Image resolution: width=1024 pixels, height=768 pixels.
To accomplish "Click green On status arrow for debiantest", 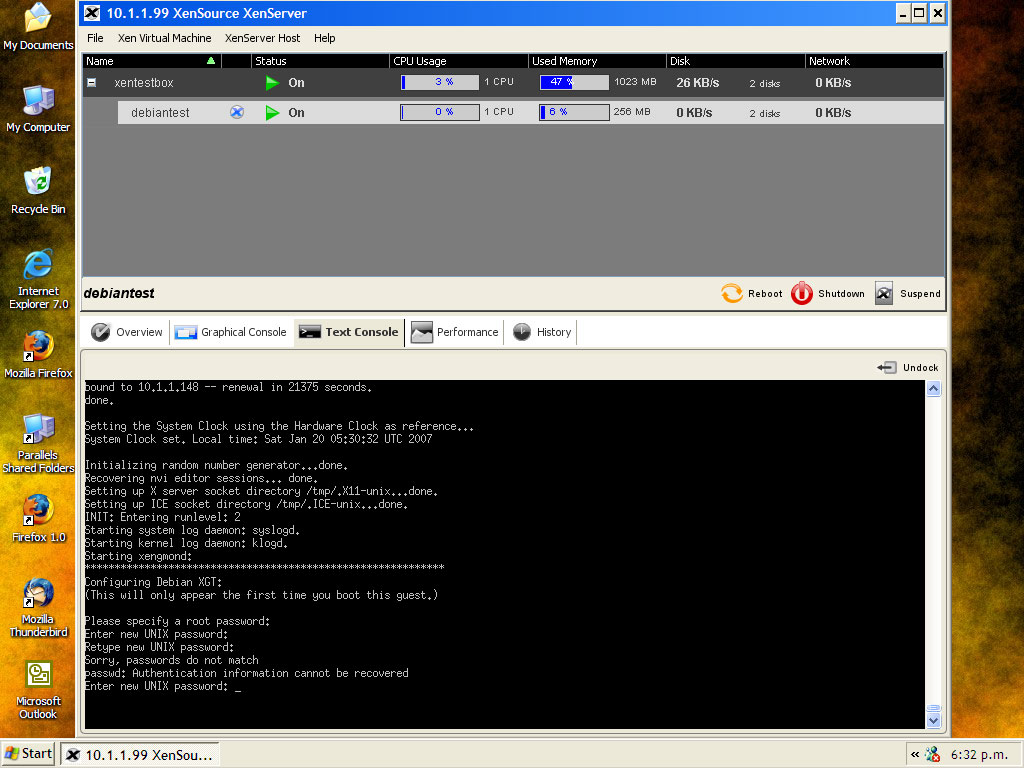I will pyautogui.click(x=272, y=113).
